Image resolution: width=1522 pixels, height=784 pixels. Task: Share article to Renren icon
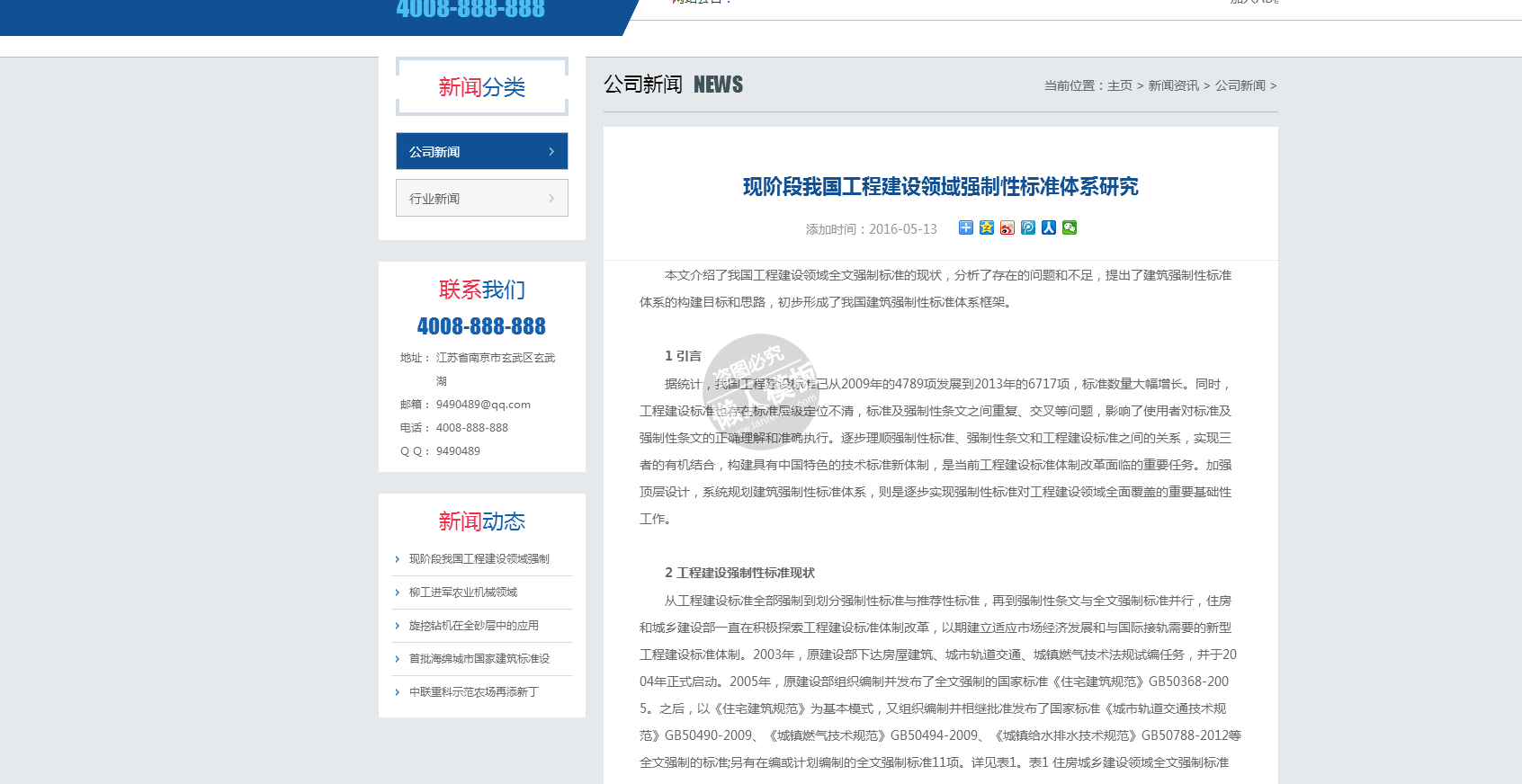1049,227
